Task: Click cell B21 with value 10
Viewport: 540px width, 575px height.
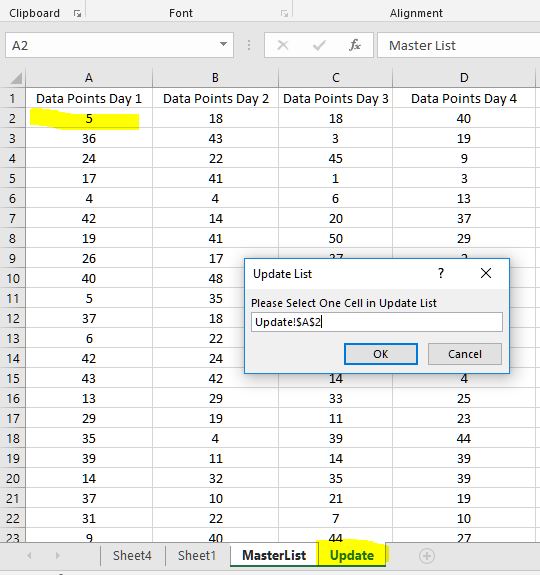Action: tap(216, 498)
